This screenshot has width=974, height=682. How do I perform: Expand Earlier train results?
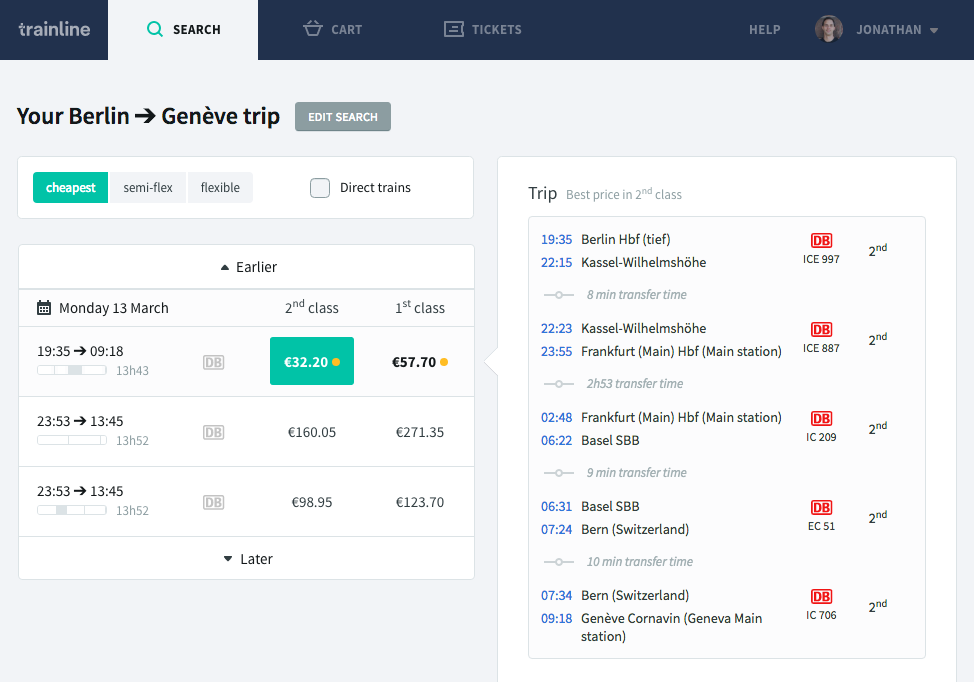tap(247, 267)
